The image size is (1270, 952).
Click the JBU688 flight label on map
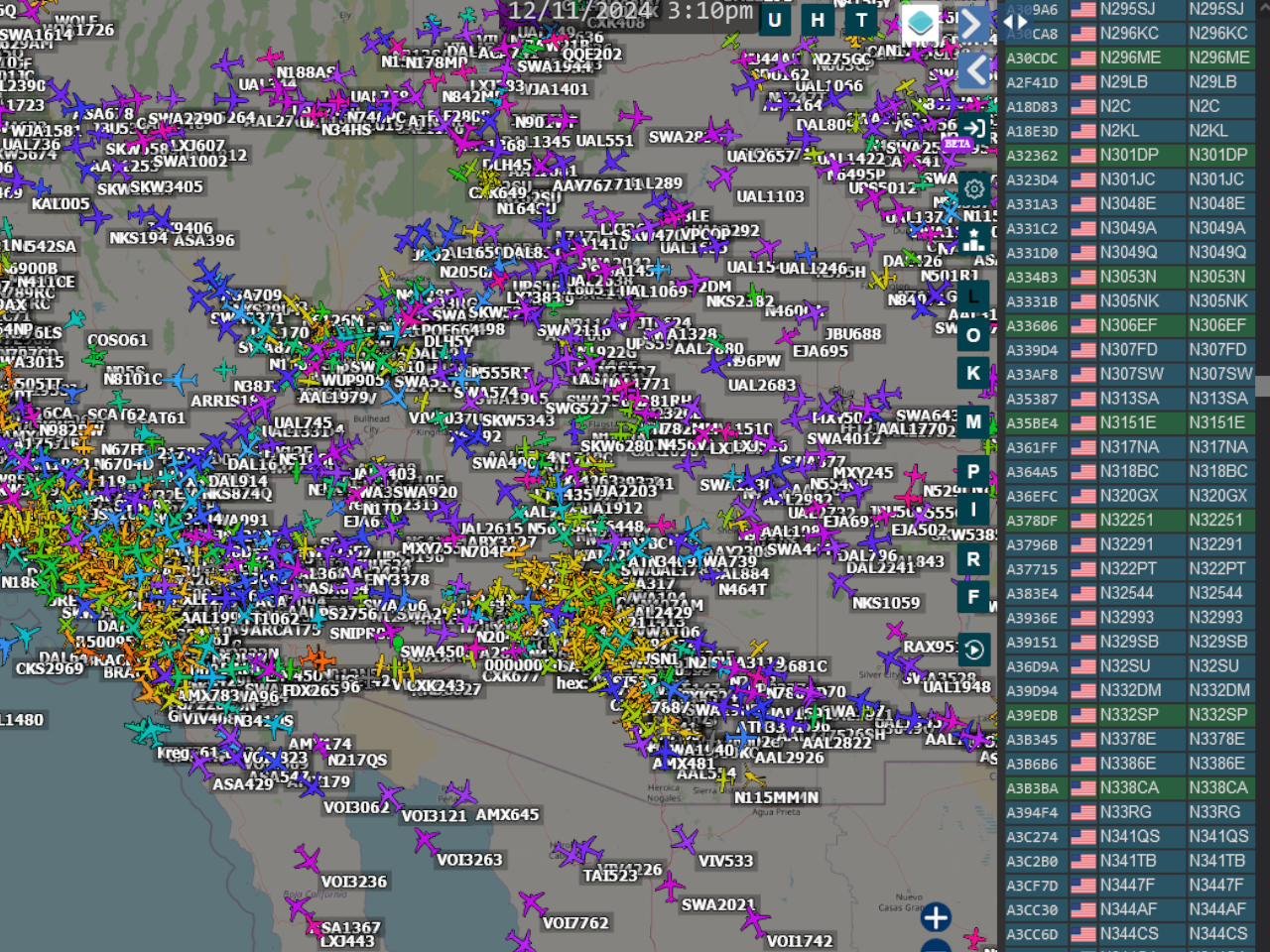[853, 334]
